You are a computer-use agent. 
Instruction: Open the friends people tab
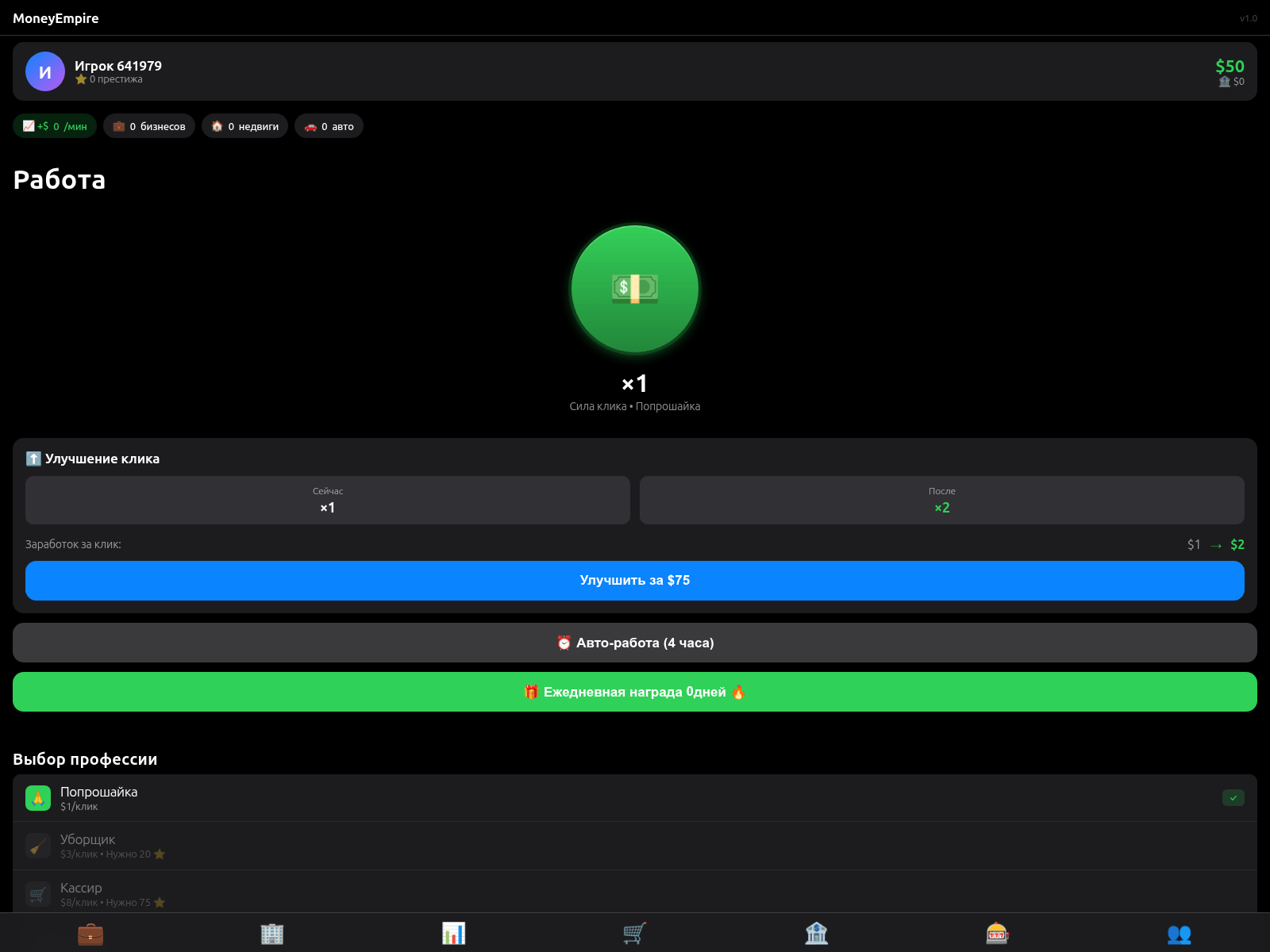click(x=1179, y=934)
